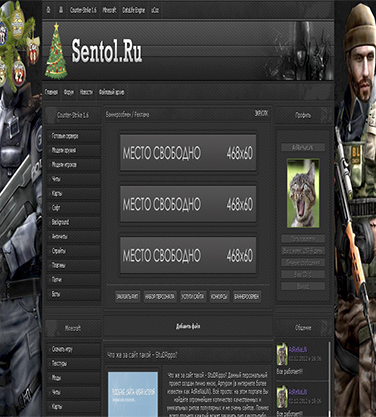
Task: Click the blue article thumbnail image
Action: click(133, 394)
